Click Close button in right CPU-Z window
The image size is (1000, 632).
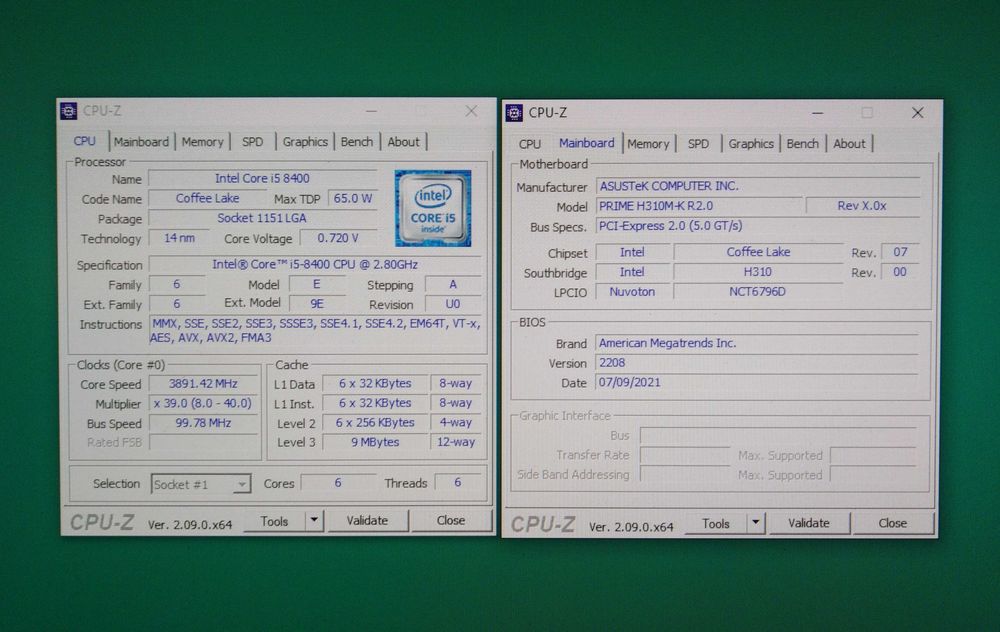[893, 523]
